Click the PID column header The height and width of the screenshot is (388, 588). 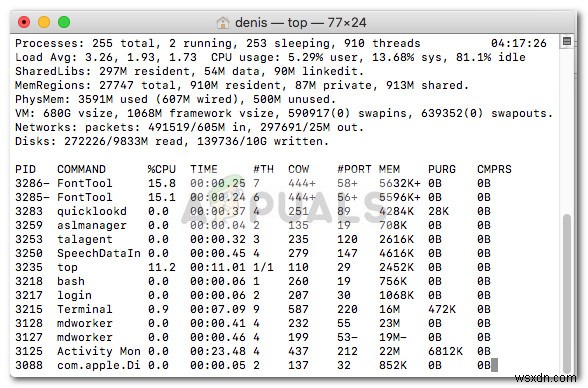[x=26, y=169]
